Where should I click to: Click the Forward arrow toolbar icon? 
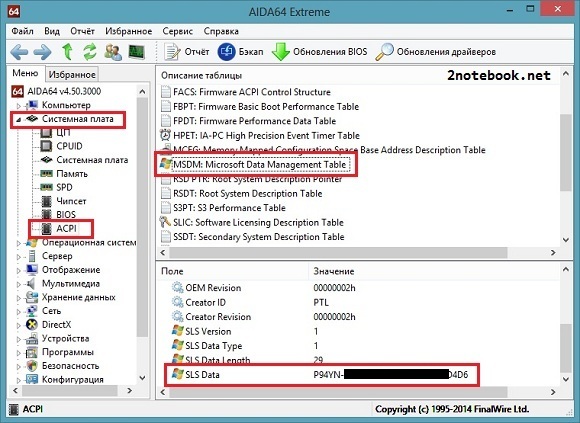click(42, 52)
